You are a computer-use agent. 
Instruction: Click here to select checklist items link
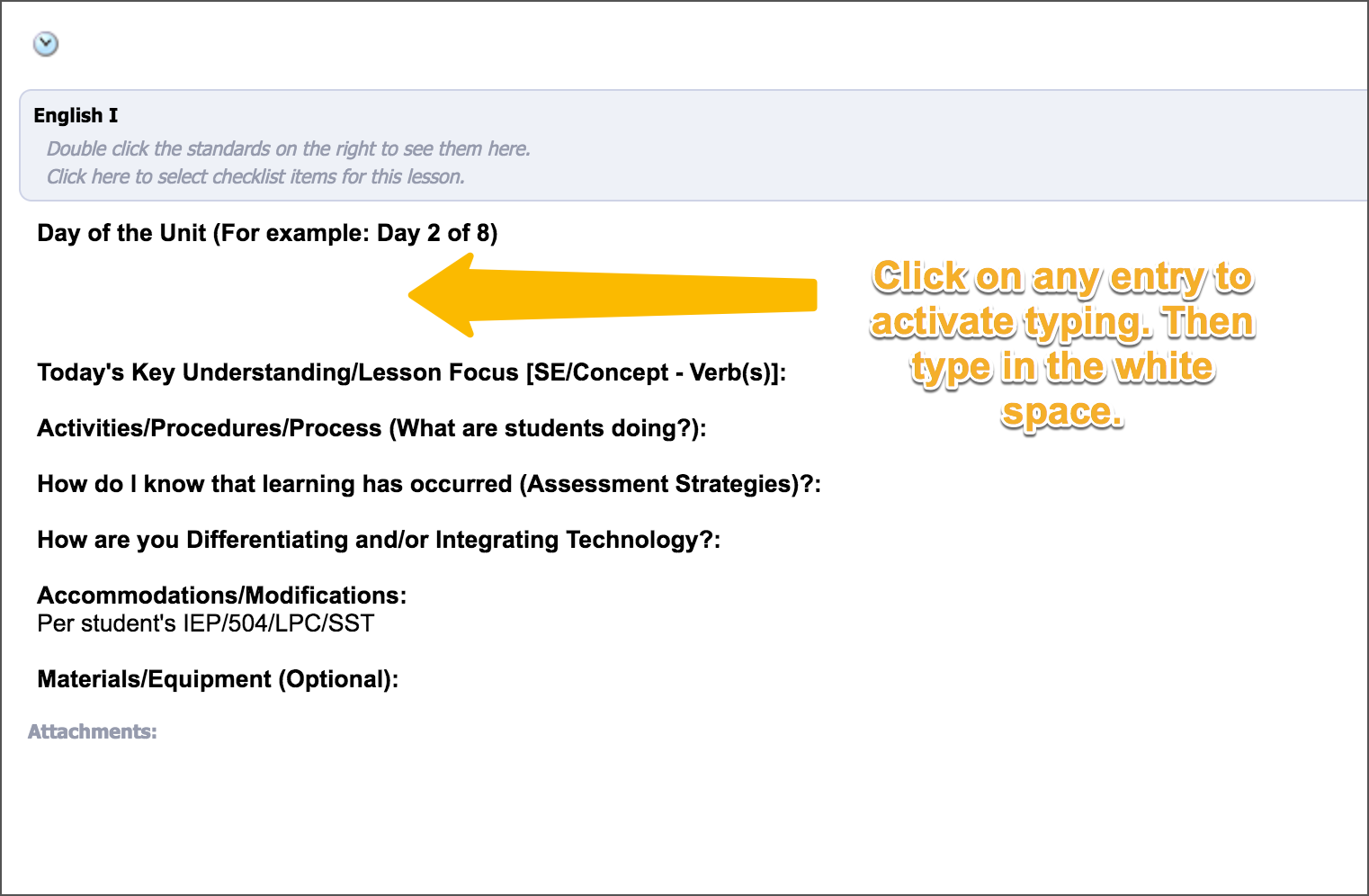pos(255,176)
